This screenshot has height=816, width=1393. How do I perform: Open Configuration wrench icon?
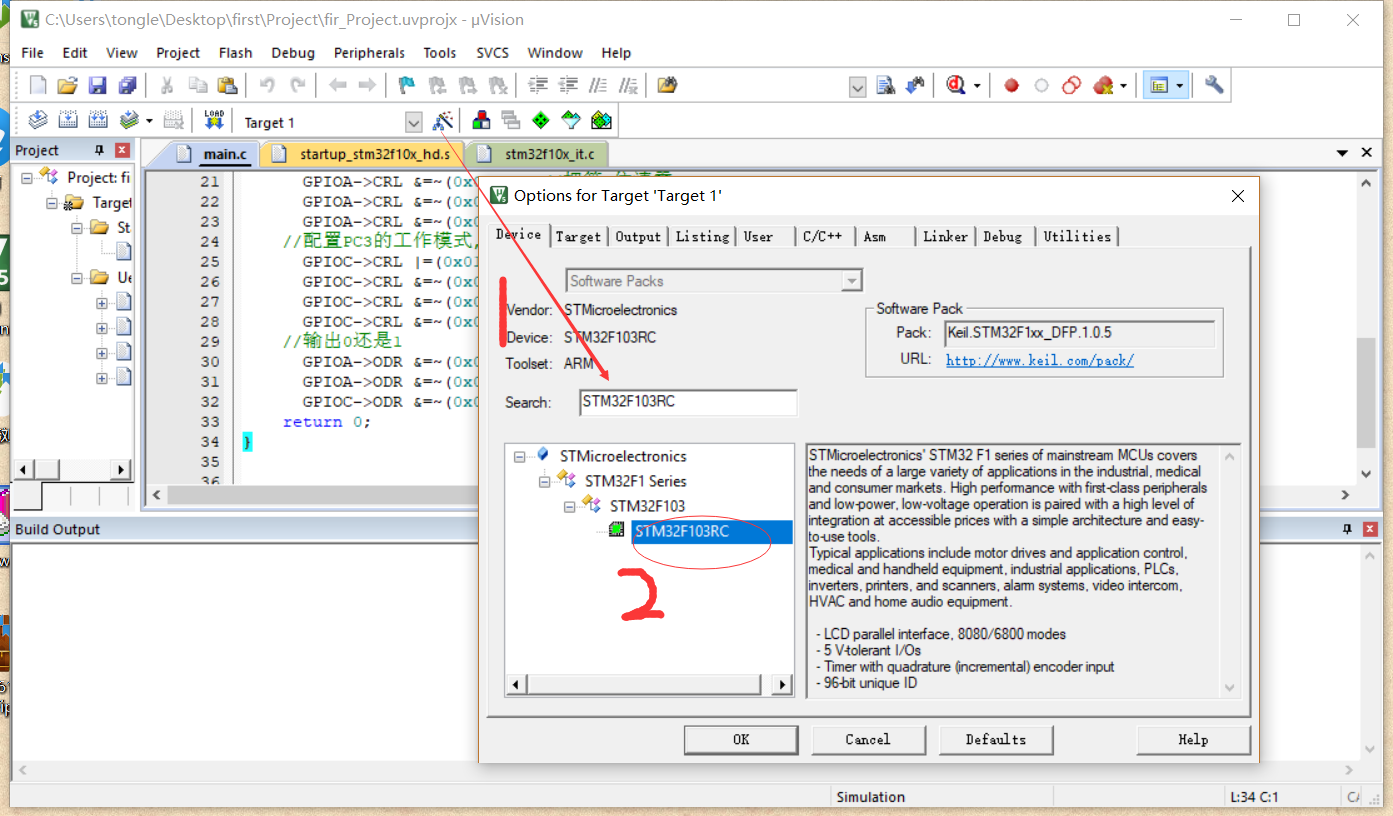1214,86
